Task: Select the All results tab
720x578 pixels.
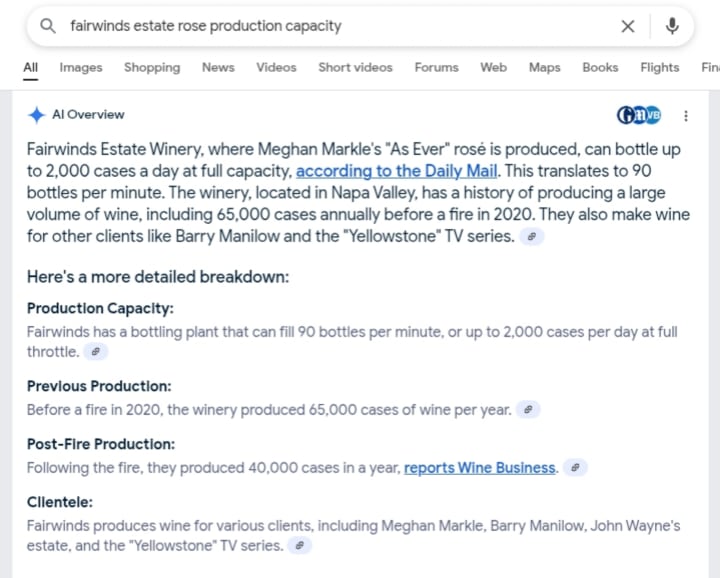Action: (x=30, y=67)
